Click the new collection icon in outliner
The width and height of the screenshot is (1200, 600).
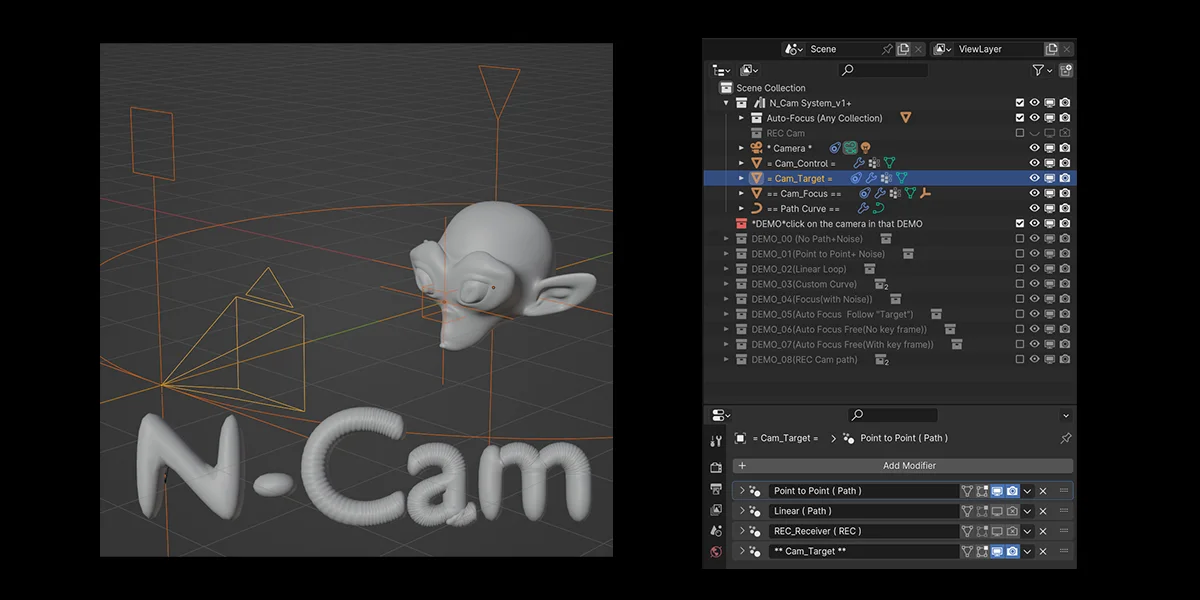[x=1066, y=70]
